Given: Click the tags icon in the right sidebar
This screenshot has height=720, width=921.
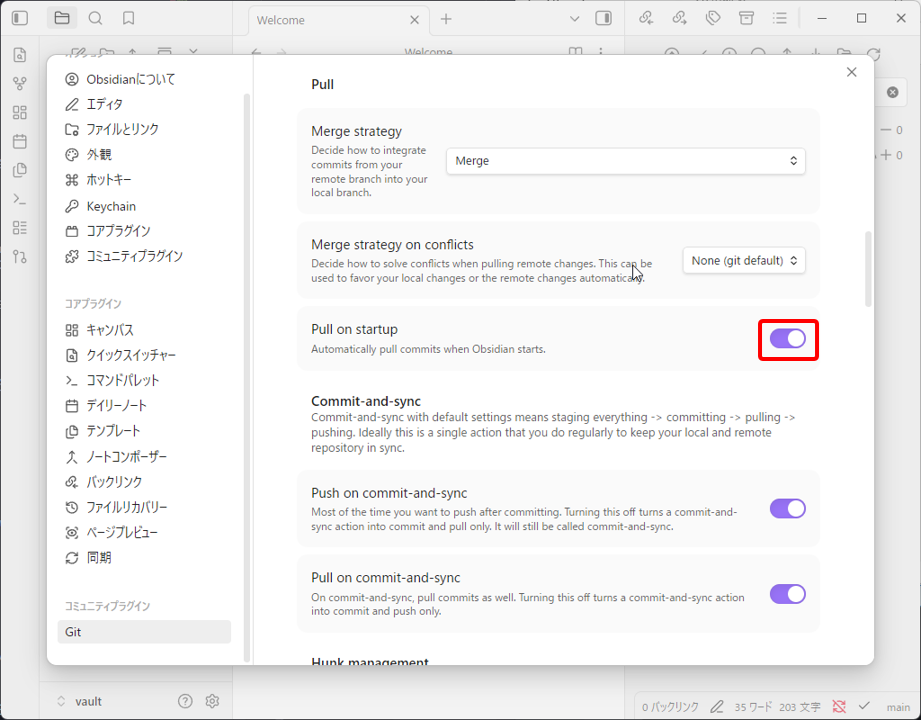Looking at the screenshot, I should click(x=713, y=18).
